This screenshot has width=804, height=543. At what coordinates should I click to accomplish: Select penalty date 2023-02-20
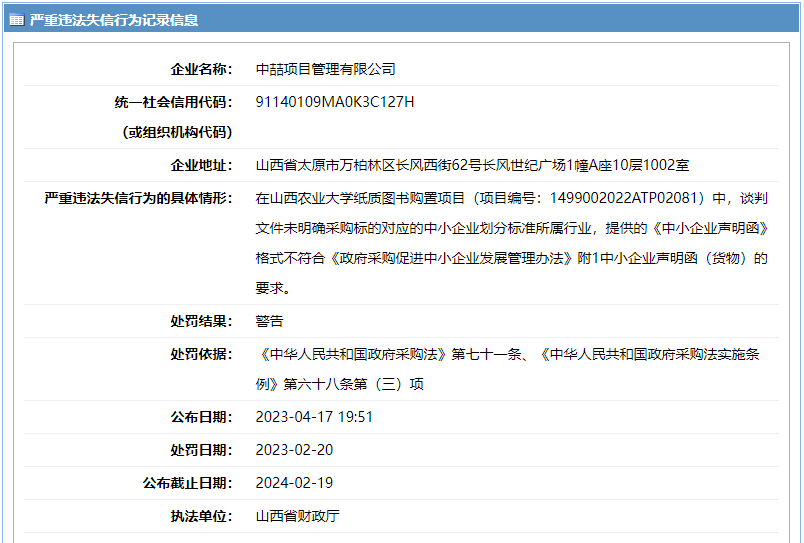(294, 450)
